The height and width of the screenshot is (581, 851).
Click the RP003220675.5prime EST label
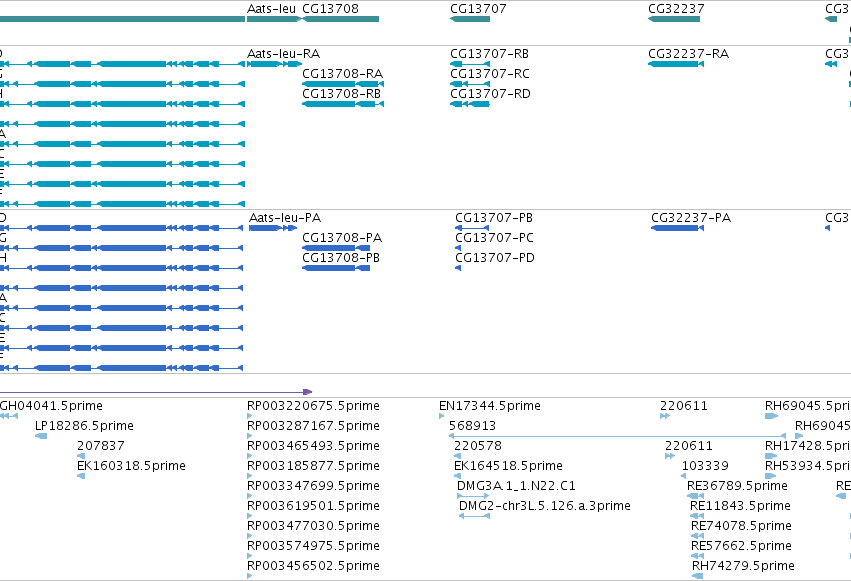pyautogui.click(x=313, y=406)
